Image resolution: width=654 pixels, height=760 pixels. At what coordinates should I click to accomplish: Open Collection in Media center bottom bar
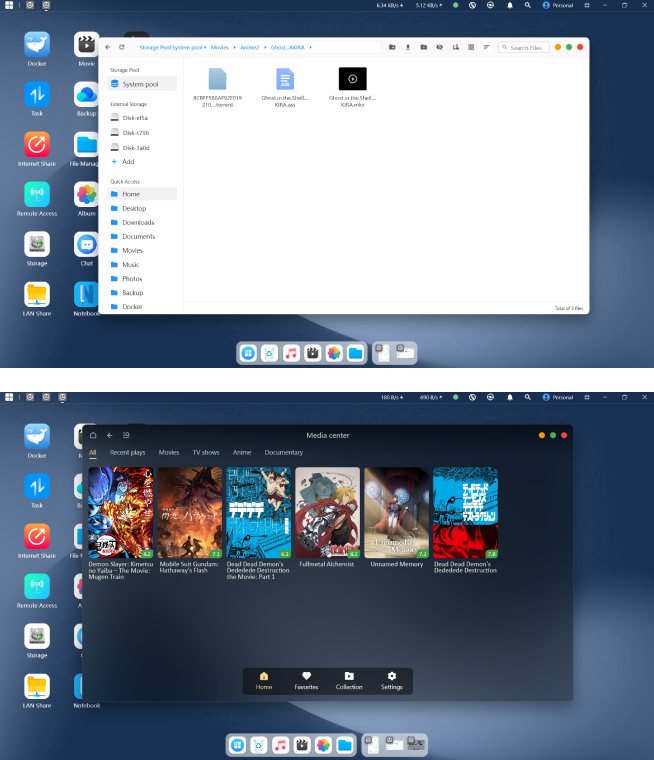pos(349,680)
